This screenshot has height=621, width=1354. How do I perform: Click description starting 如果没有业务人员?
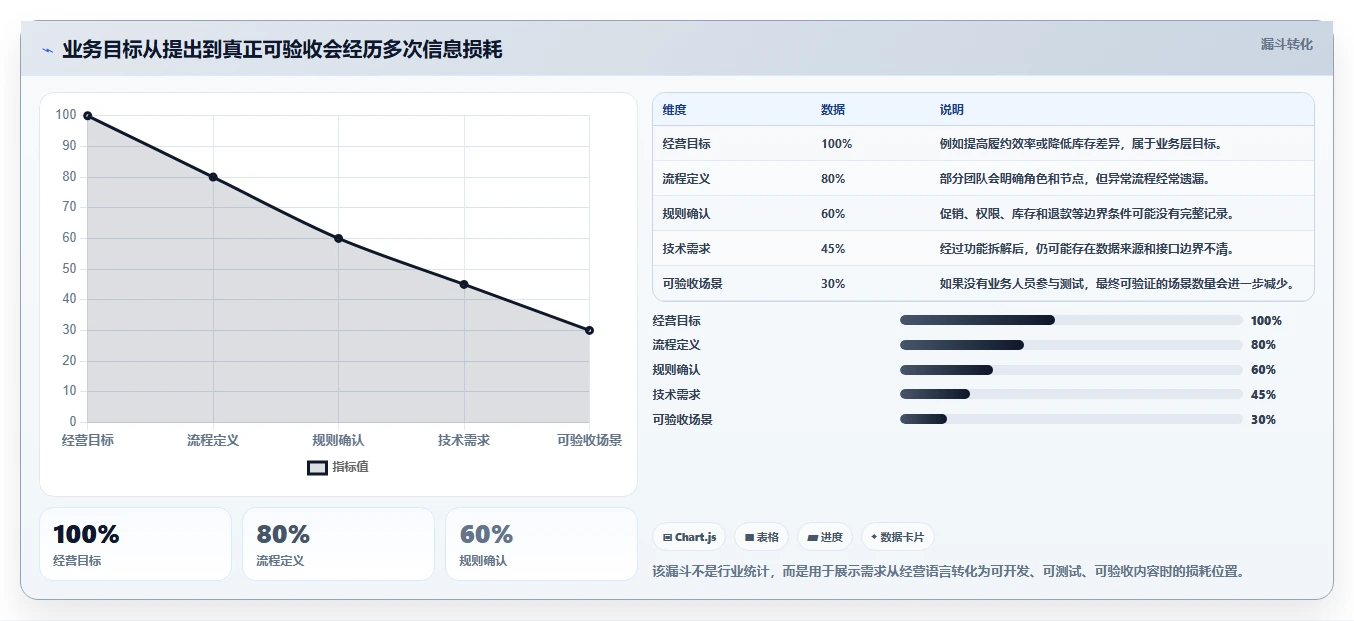coord(1117,284)
